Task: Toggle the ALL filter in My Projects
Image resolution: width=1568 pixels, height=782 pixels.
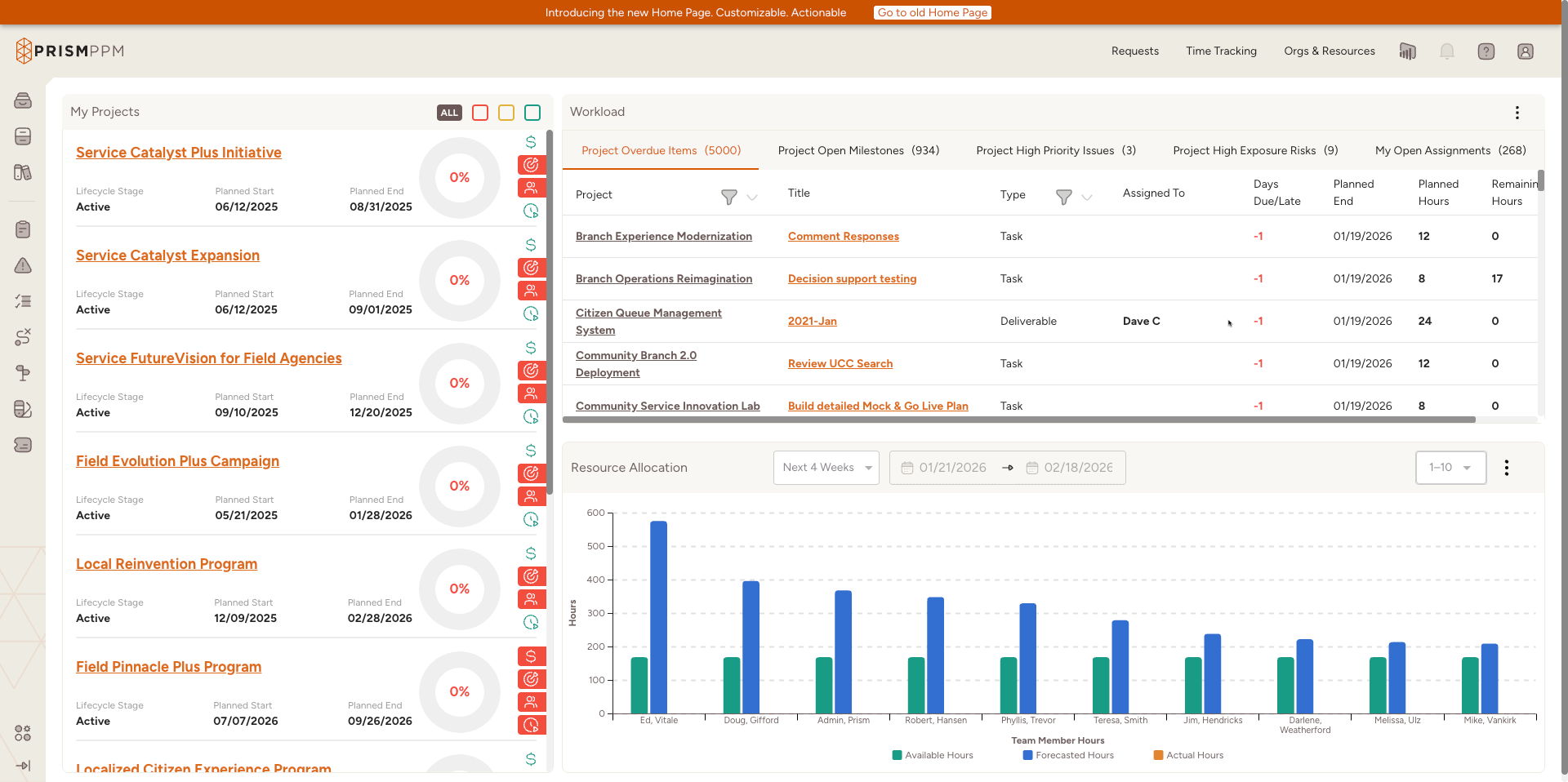Action: click(x=448, y=113)
